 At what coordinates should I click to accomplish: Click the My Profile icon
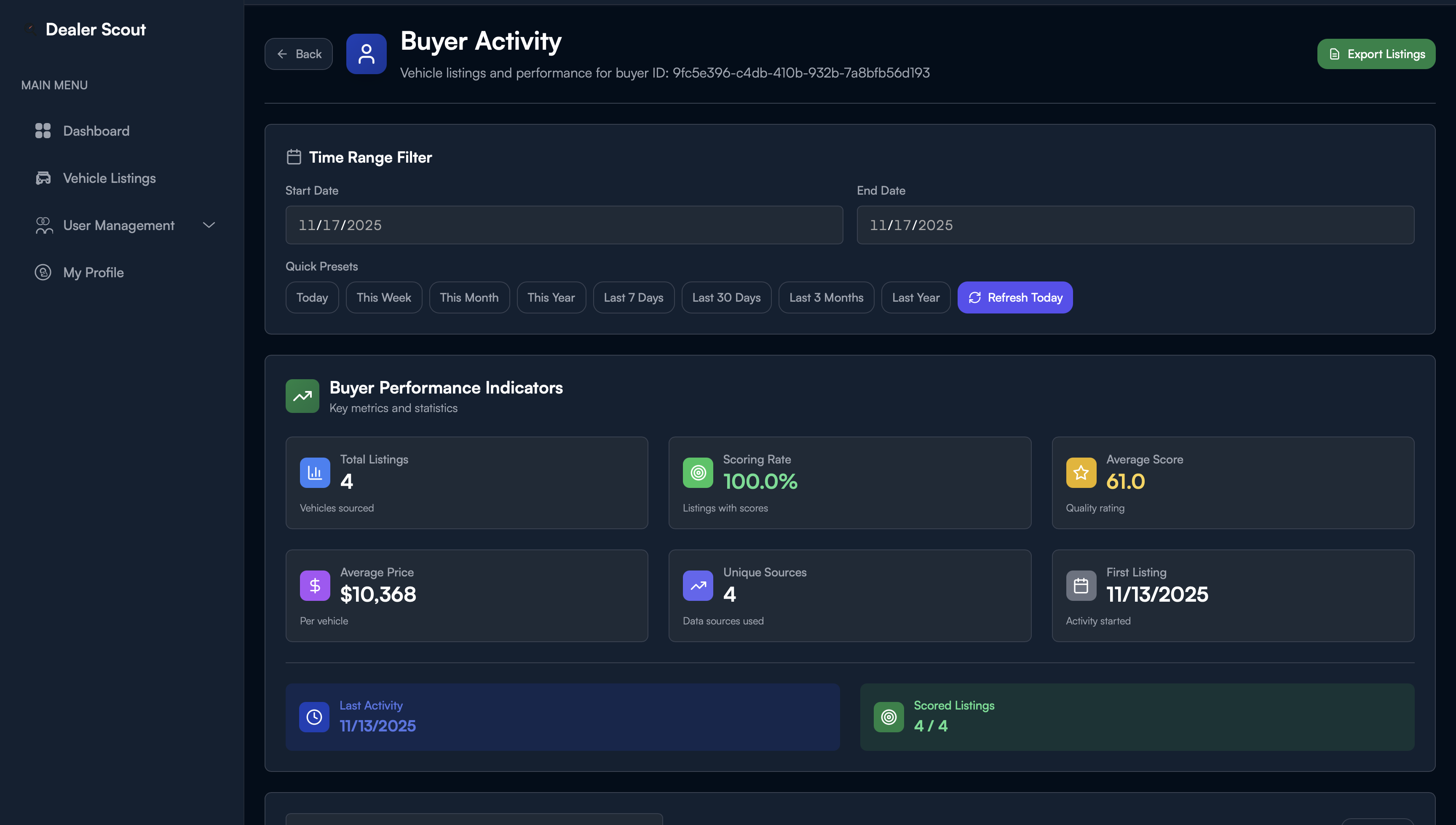[x=43, y=273]
